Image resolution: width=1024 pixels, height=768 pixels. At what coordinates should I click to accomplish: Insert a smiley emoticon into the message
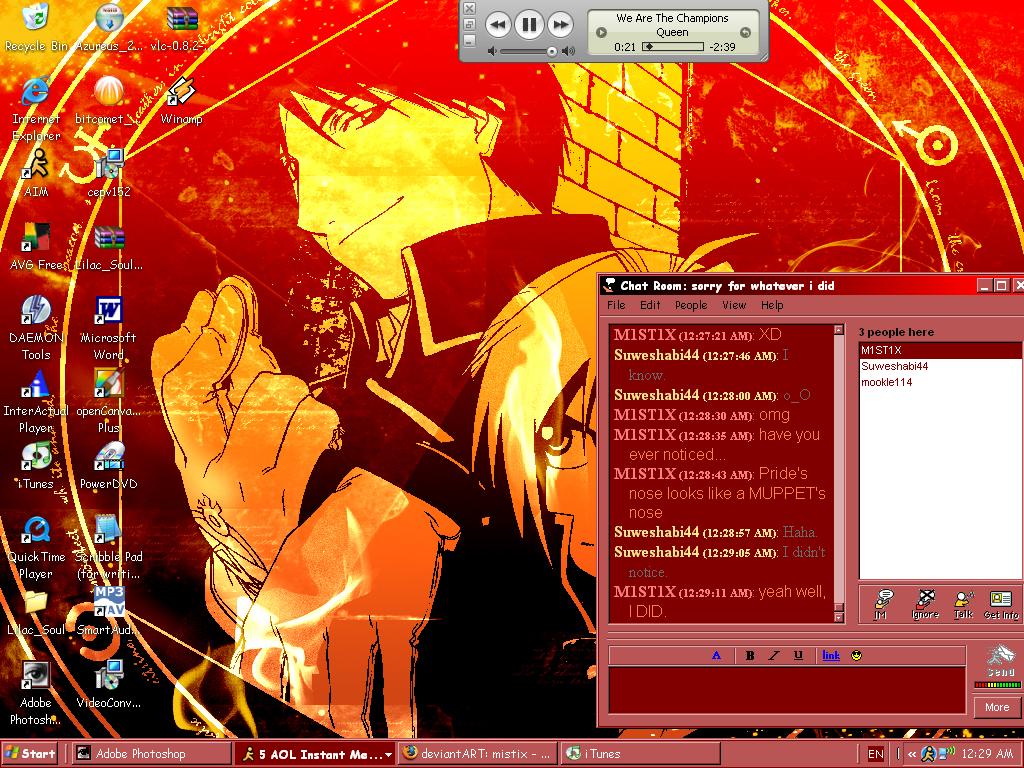pos(856,655)
